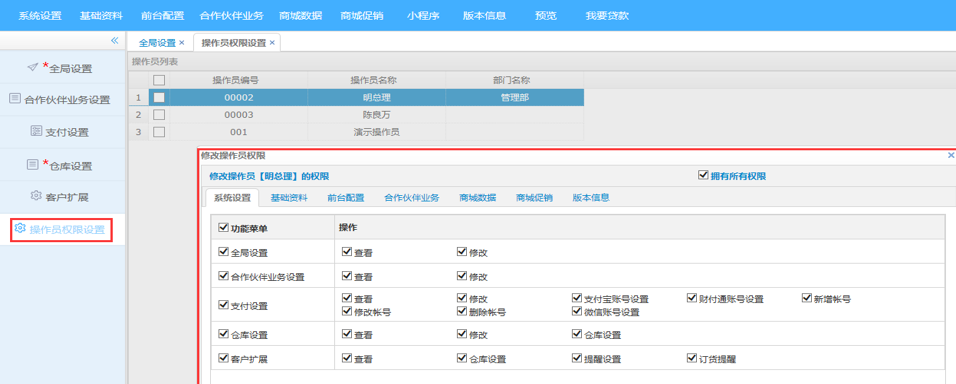Check the row checkbox for operator 00003

159,114
